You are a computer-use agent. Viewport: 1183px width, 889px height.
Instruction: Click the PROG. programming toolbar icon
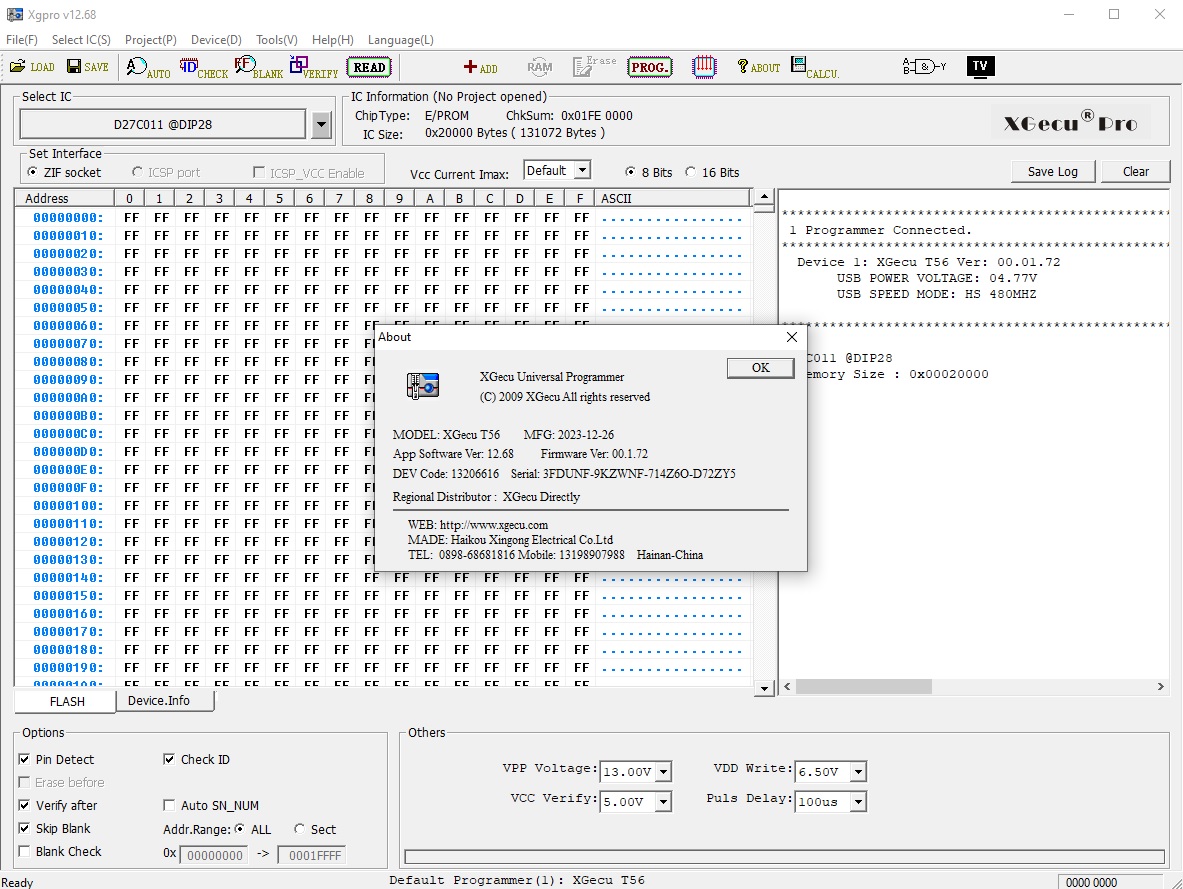click(x=650, y=67)
